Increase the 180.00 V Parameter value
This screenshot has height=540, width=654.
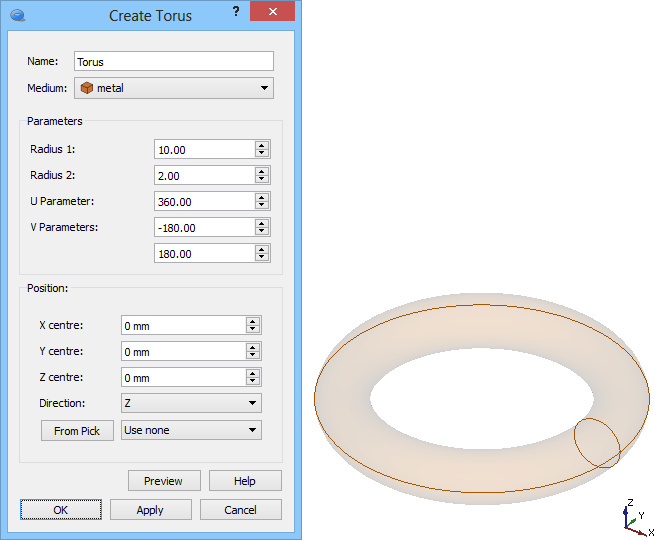(262, 249)
